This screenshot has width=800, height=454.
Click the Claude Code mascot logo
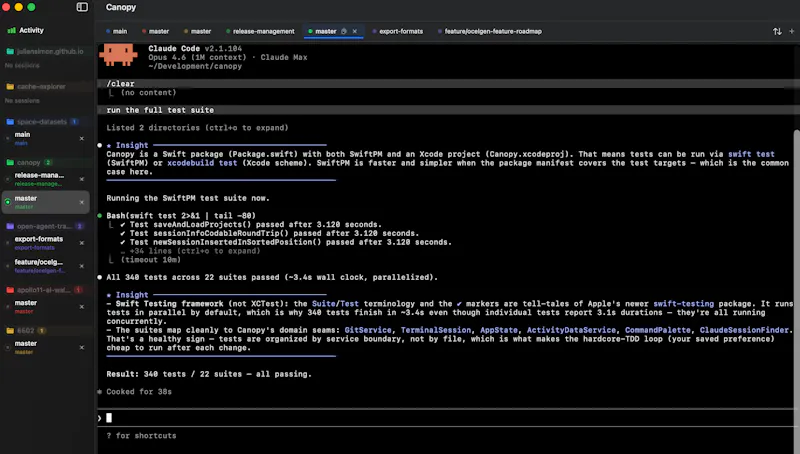118,55
